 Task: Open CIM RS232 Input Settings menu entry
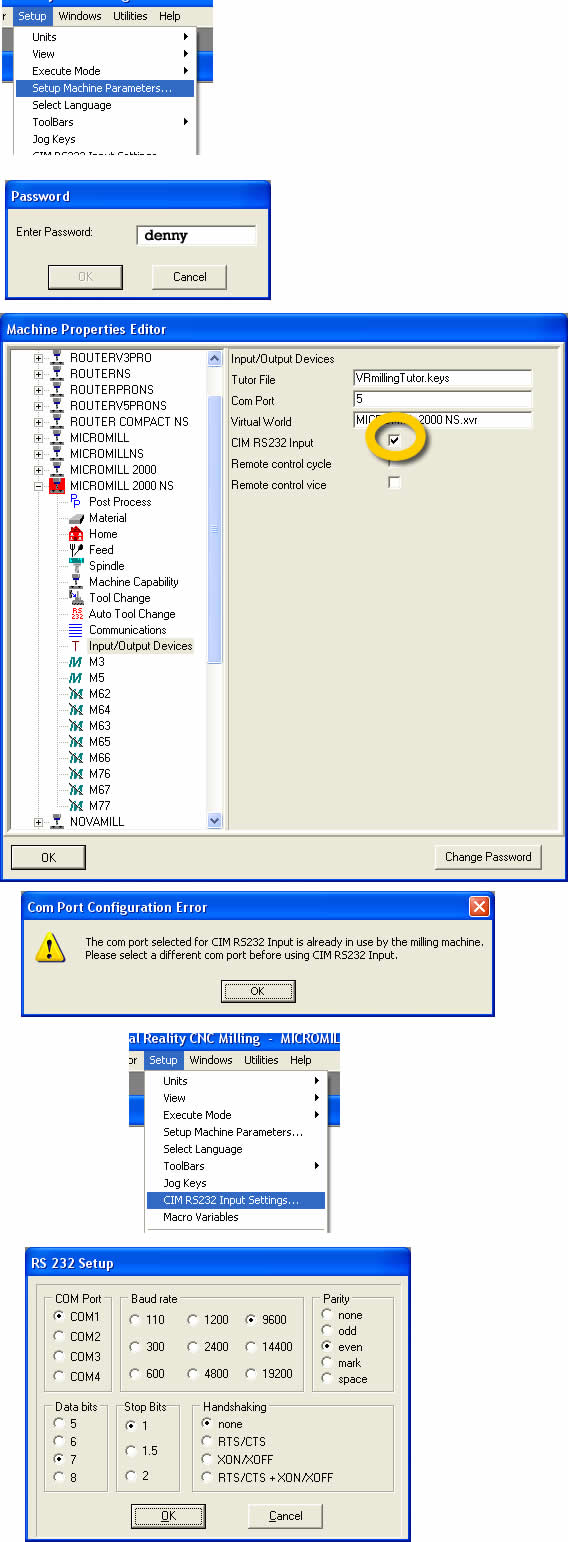point(236,1200)
